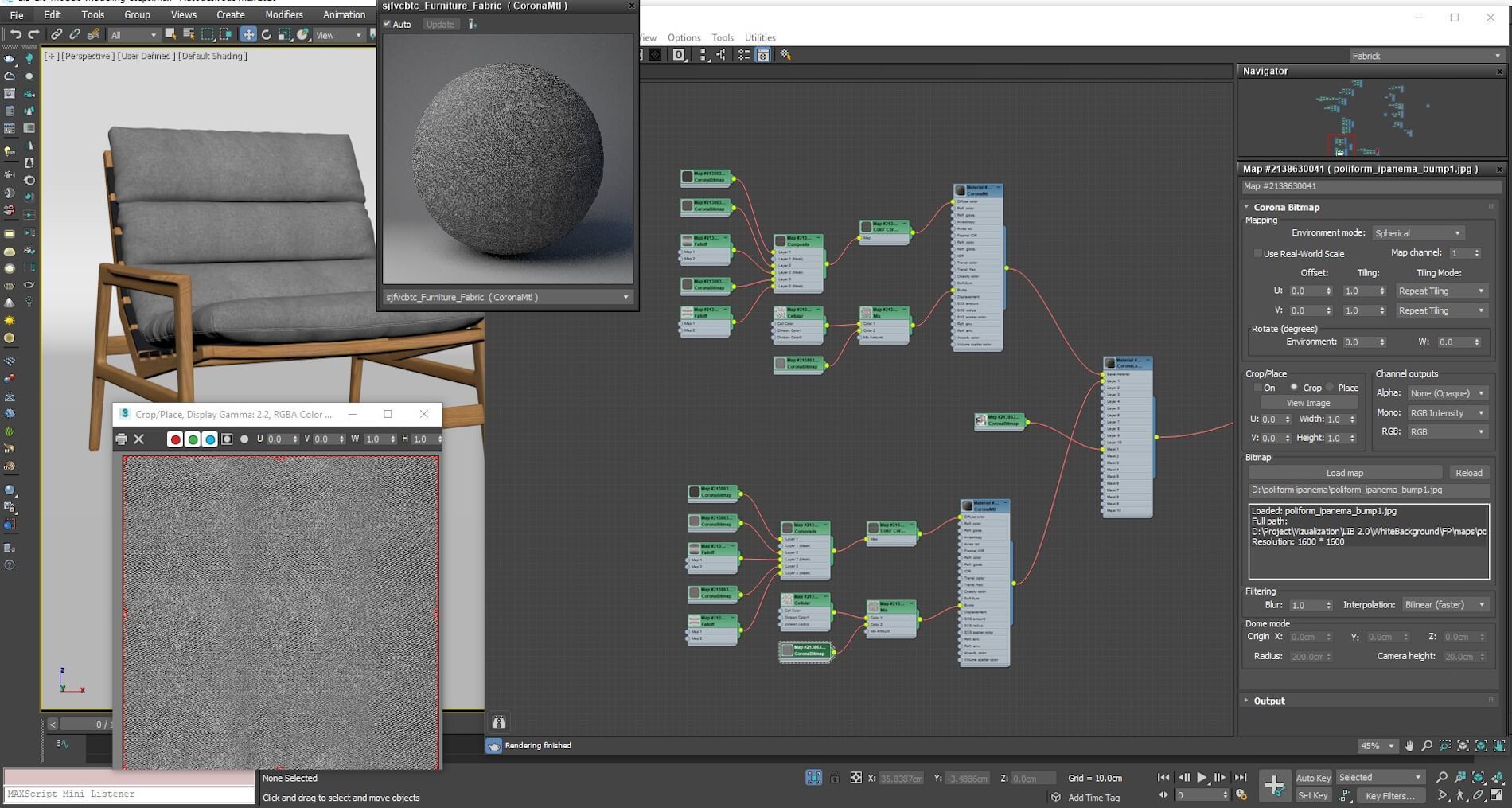Click the print icon in Crop/Place window

coord(121,439)
